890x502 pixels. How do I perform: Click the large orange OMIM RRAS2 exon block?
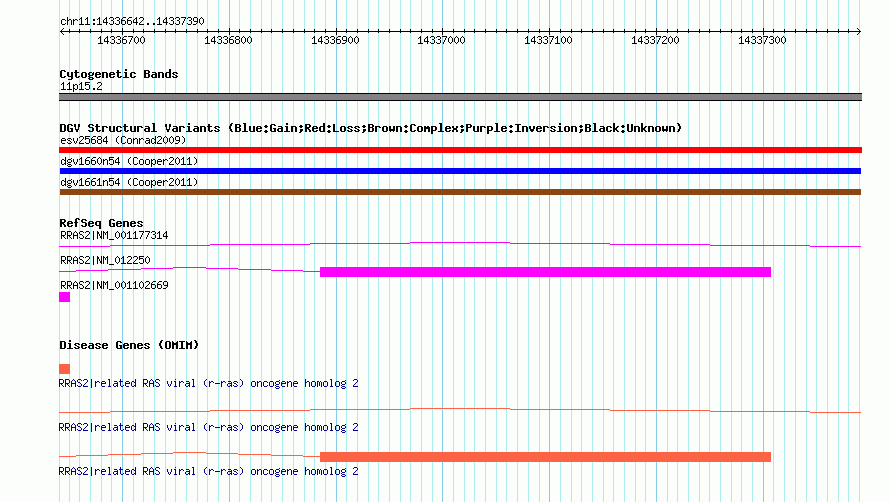coord(545,457)
